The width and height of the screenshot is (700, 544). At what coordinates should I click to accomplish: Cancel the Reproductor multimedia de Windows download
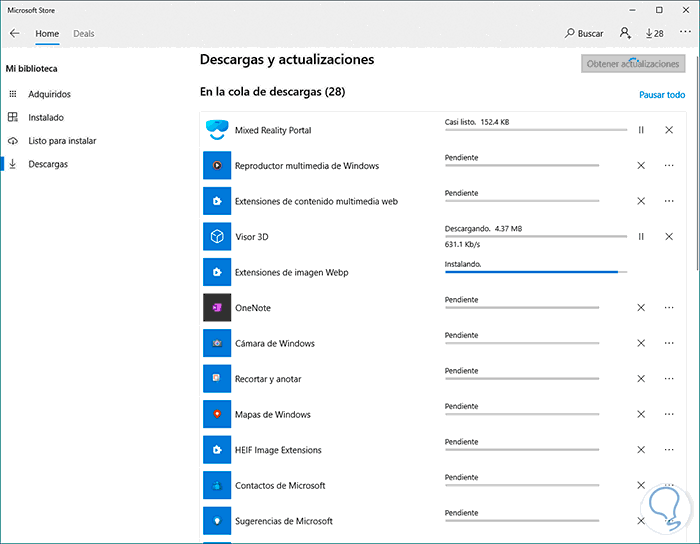(641, 165)
